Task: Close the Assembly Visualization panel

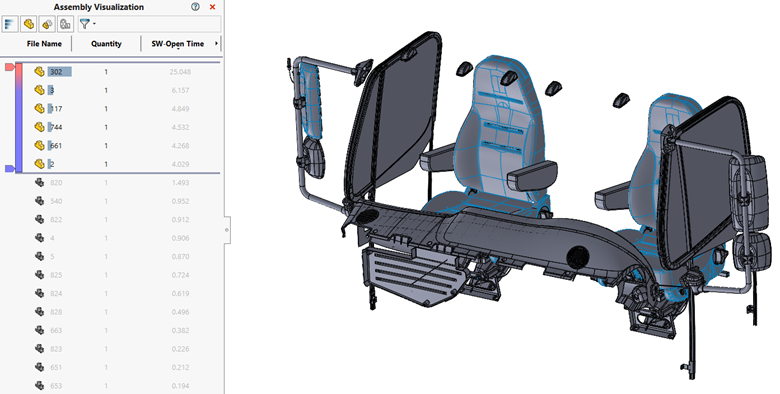Action: tap(212, 7)
